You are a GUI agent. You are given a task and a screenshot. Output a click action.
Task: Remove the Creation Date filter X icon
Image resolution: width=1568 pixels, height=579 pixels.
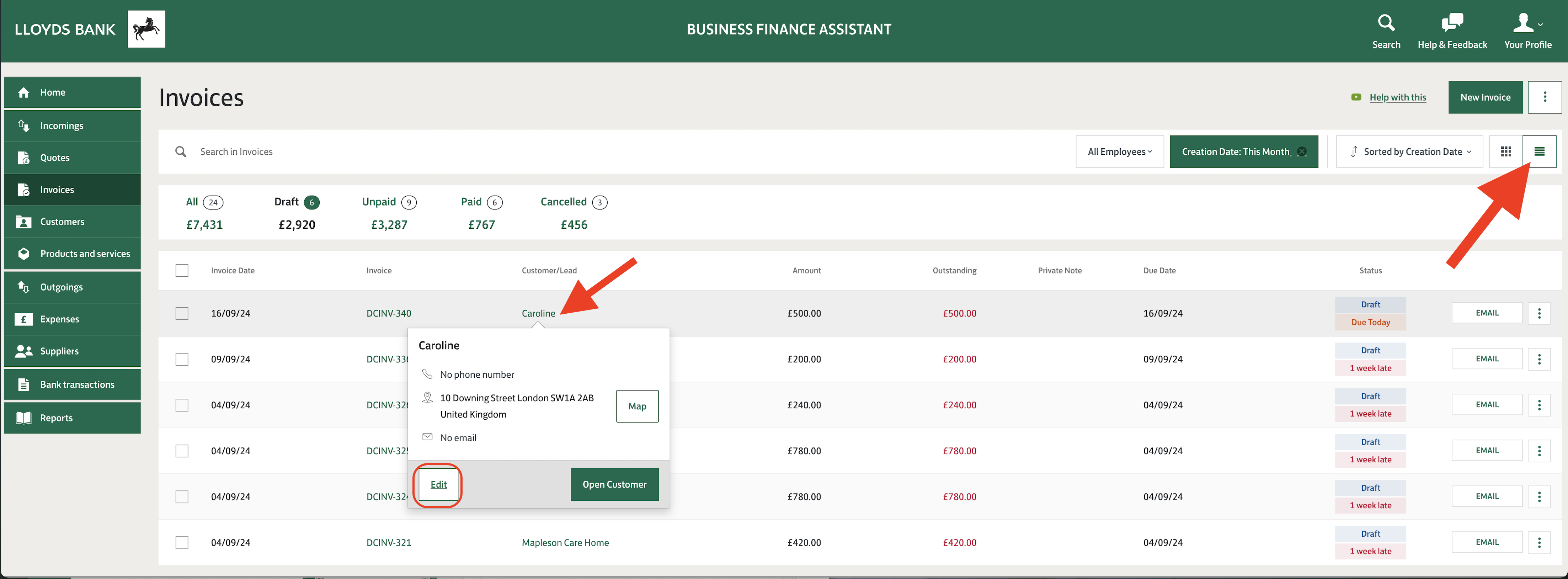(1302, 152)
